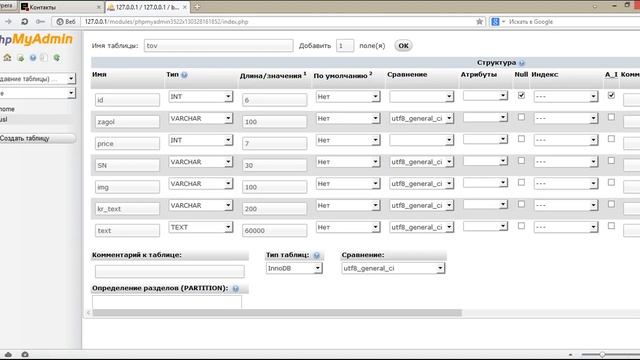Toggle Null checkbox for price row
The width and height of the screenshot is (640, 360).
521,139
